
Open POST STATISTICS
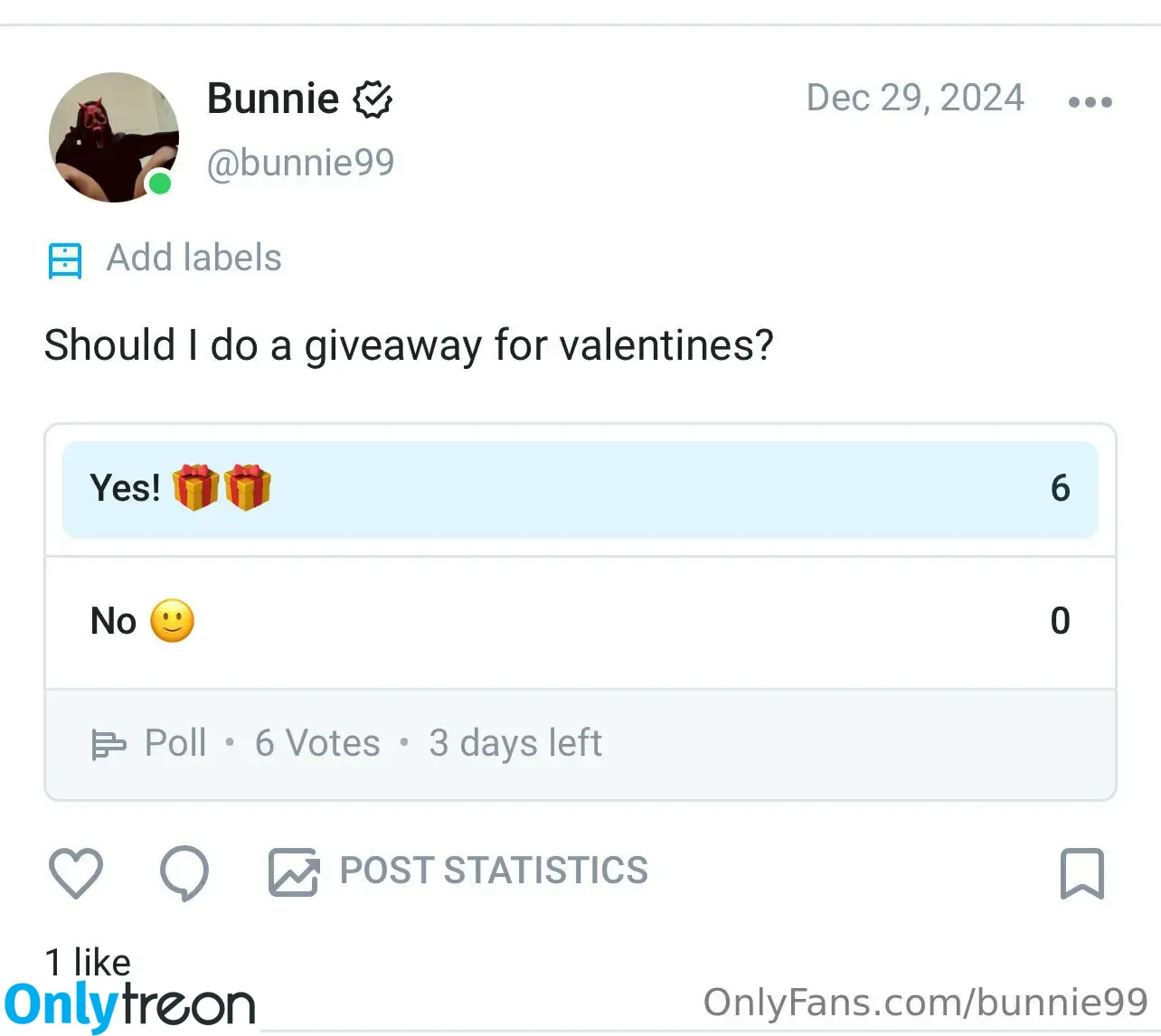pyautogui.click(x=494, y=871)
